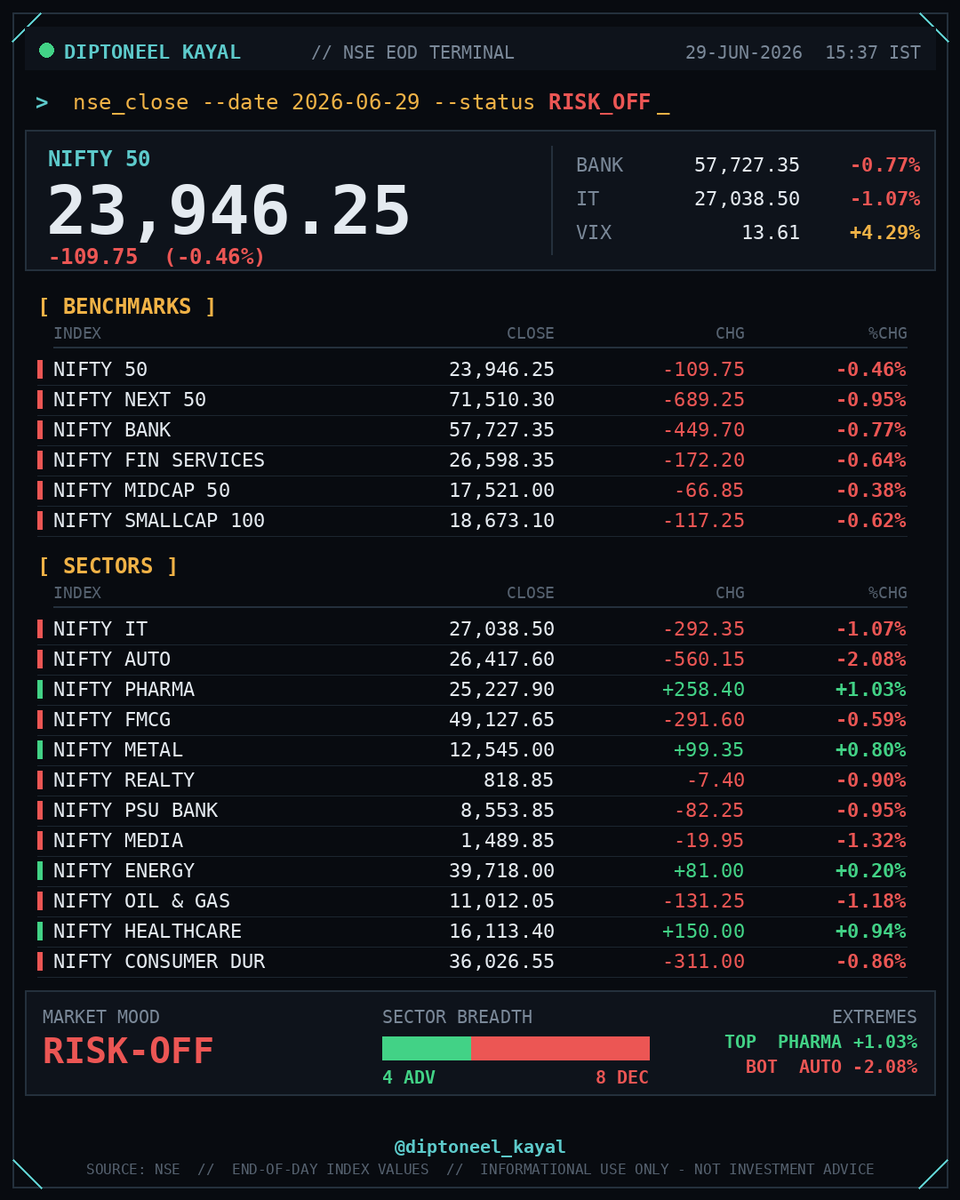960x1200 pixels.
Task: Click the red indicator bar beside NIFTY AUTO
Action: click(x=40, y=659)
